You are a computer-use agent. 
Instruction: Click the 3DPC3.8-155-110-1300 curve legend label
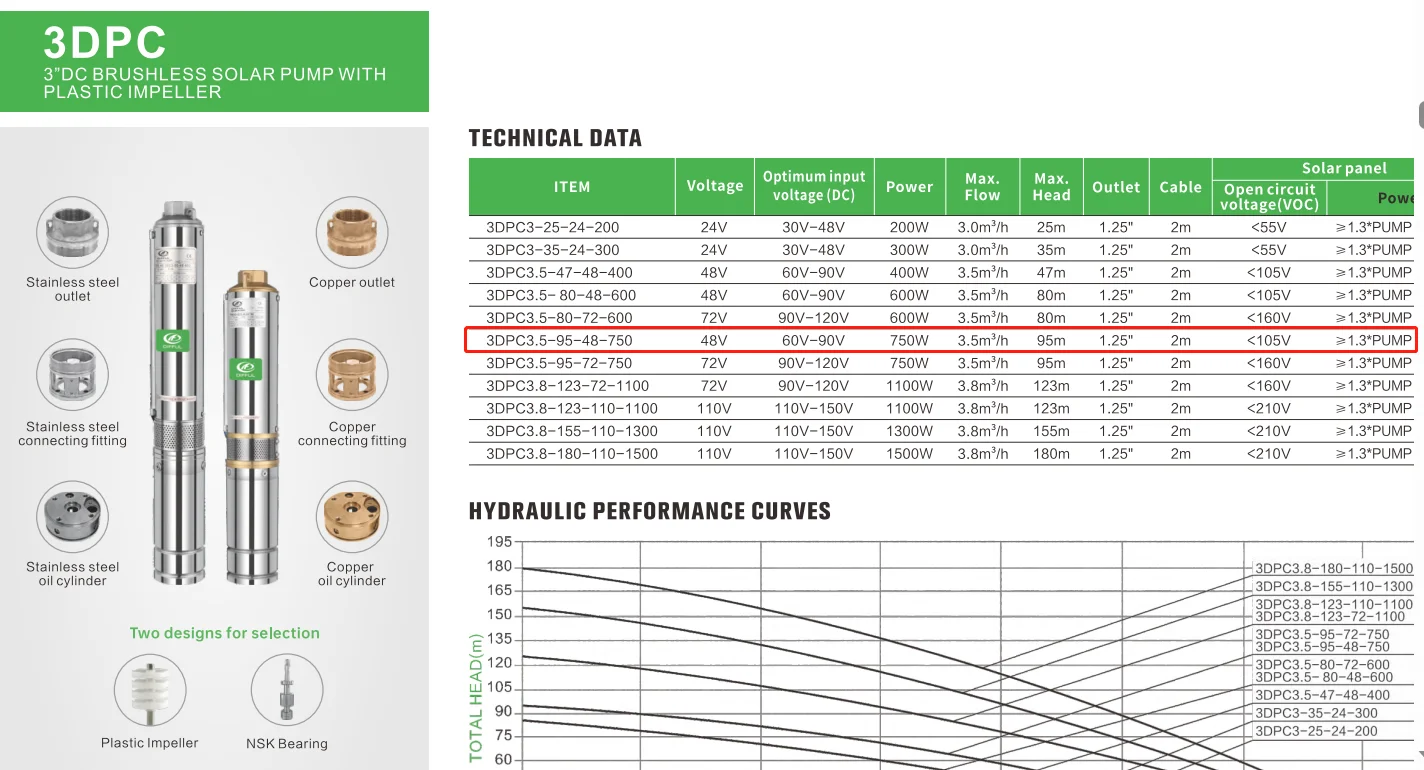tap(1334, 587)
